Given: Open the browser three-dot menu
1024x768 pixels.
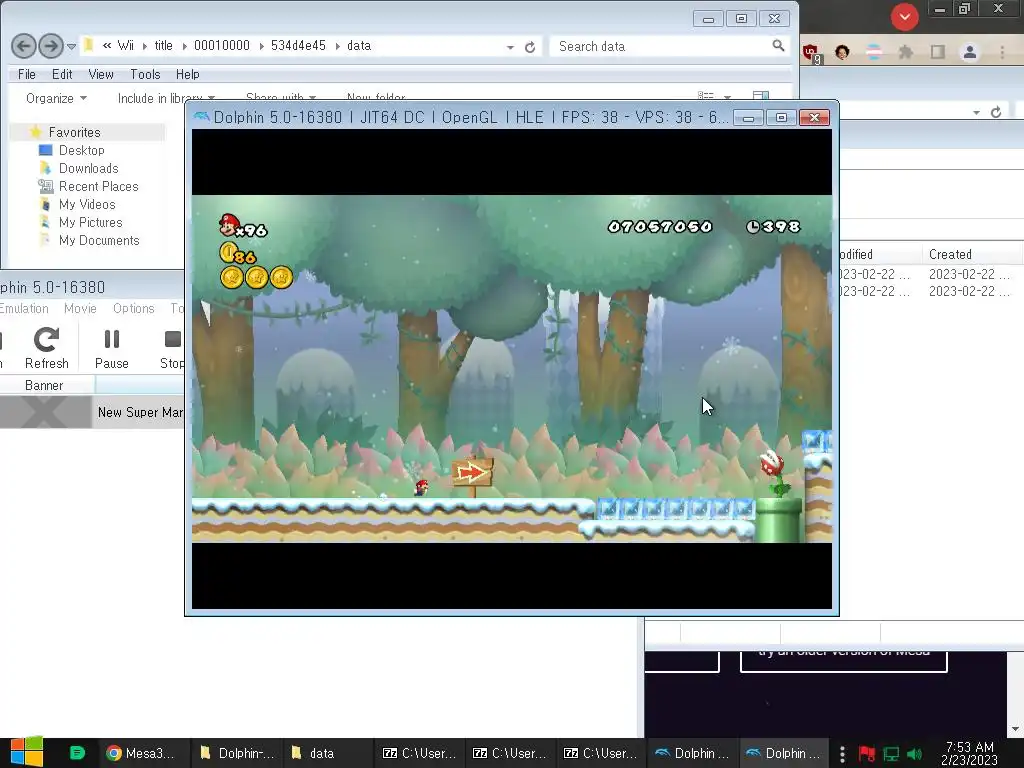Looking at the screenshot, I should click(1002, 52).
